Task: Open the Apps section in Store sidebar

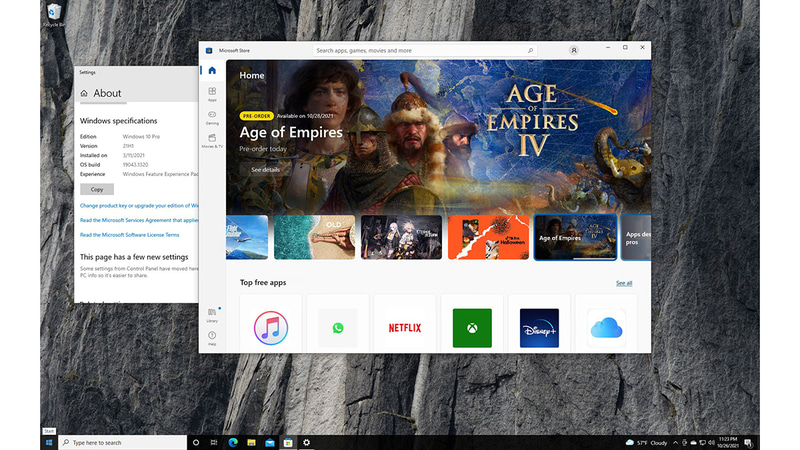Action: tap(212, 94)
